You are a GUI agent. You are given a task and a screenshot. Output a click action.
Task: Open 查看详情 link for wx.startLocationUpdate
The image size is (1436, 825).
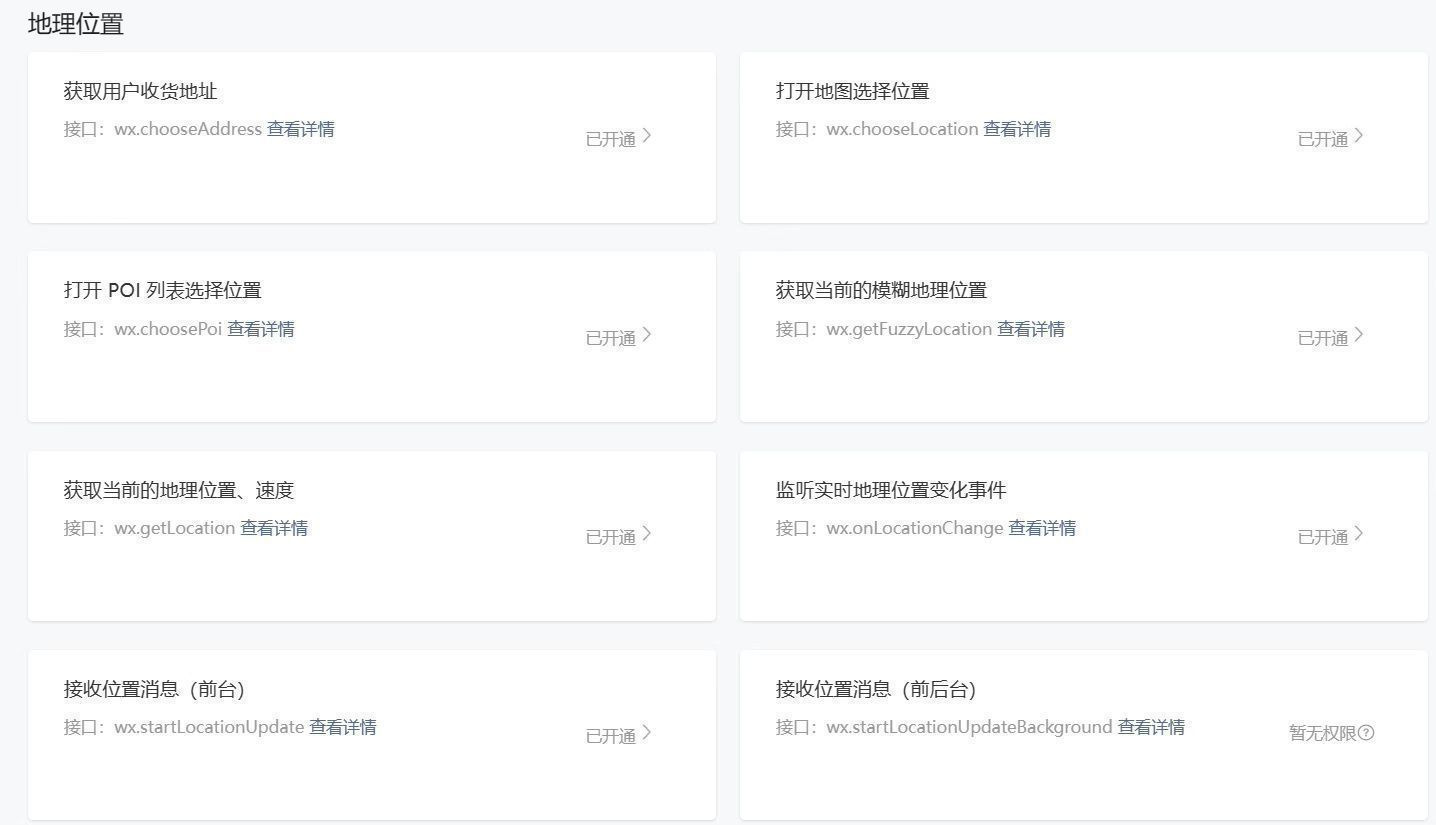point(343,727)
